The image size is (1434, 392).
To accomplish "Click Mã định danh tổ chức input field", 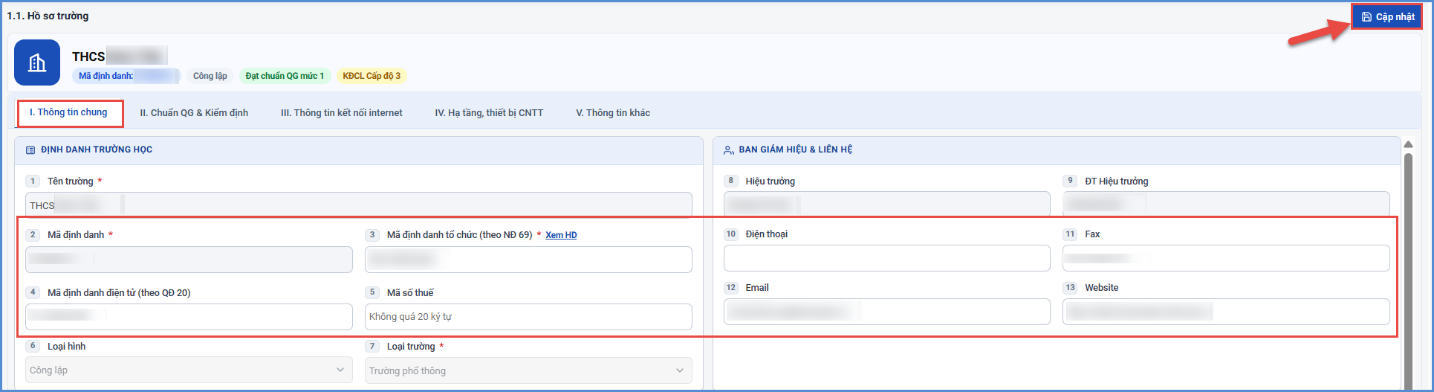I will (x=528, y=260).
